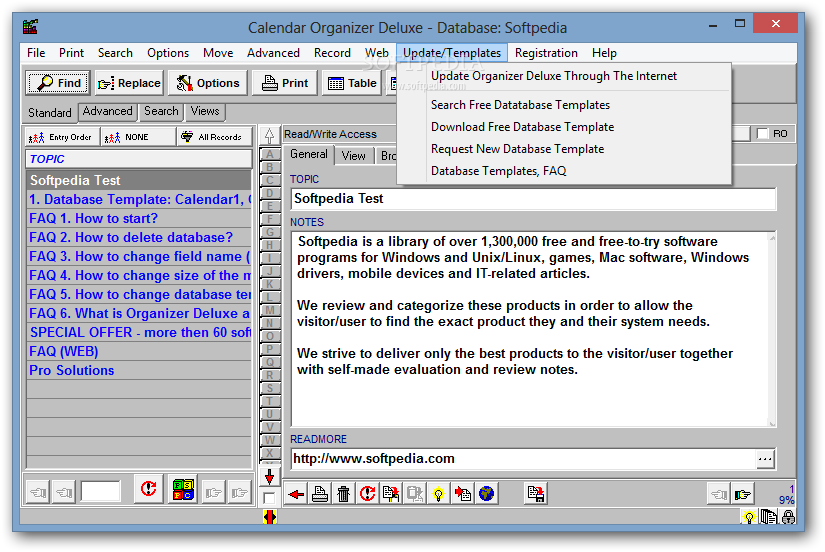Click inside the NOTES text area
Screen dimensions: 825x552
(530, 329)
